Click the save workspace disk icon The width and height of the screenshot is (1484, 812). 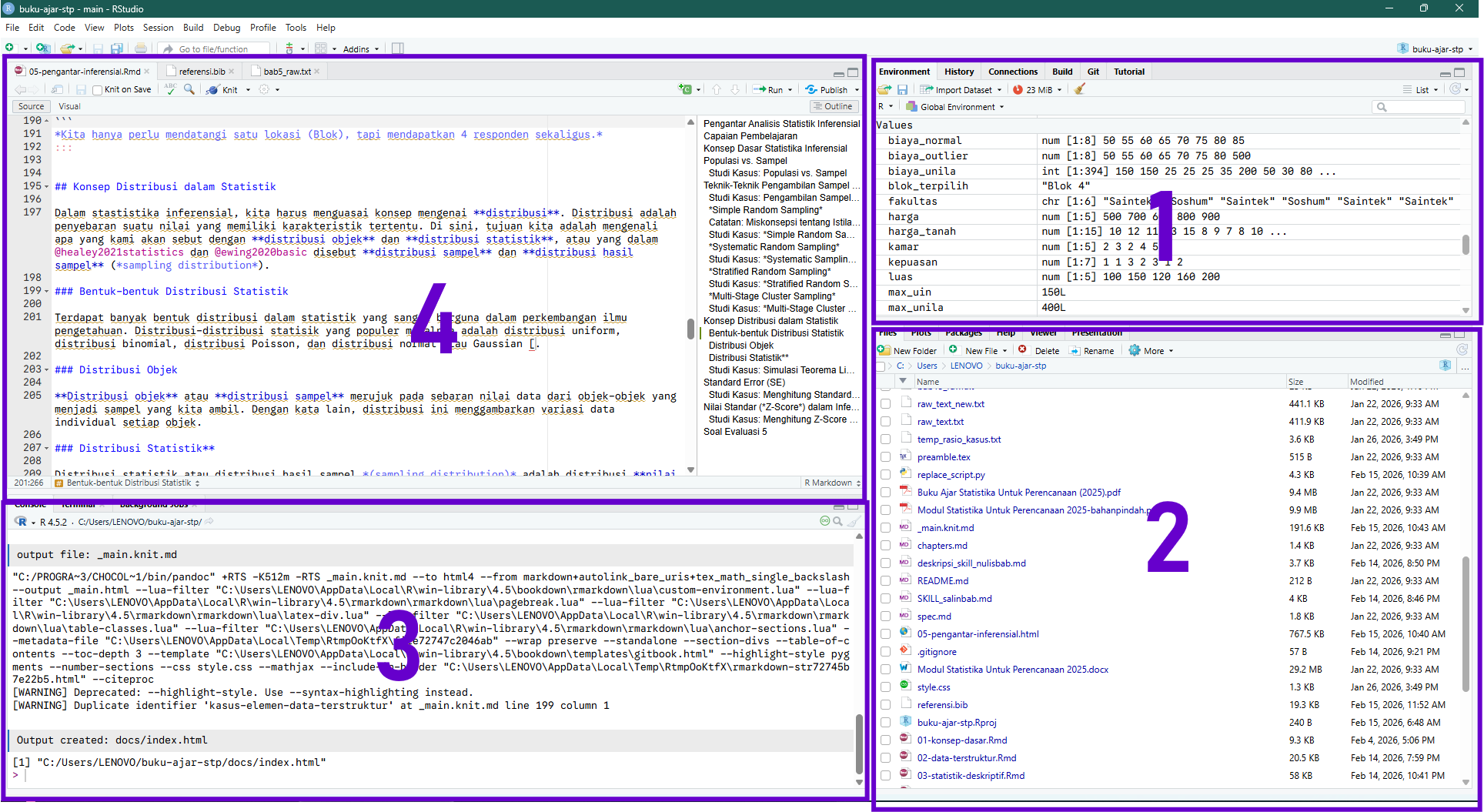tap(903, 90)
